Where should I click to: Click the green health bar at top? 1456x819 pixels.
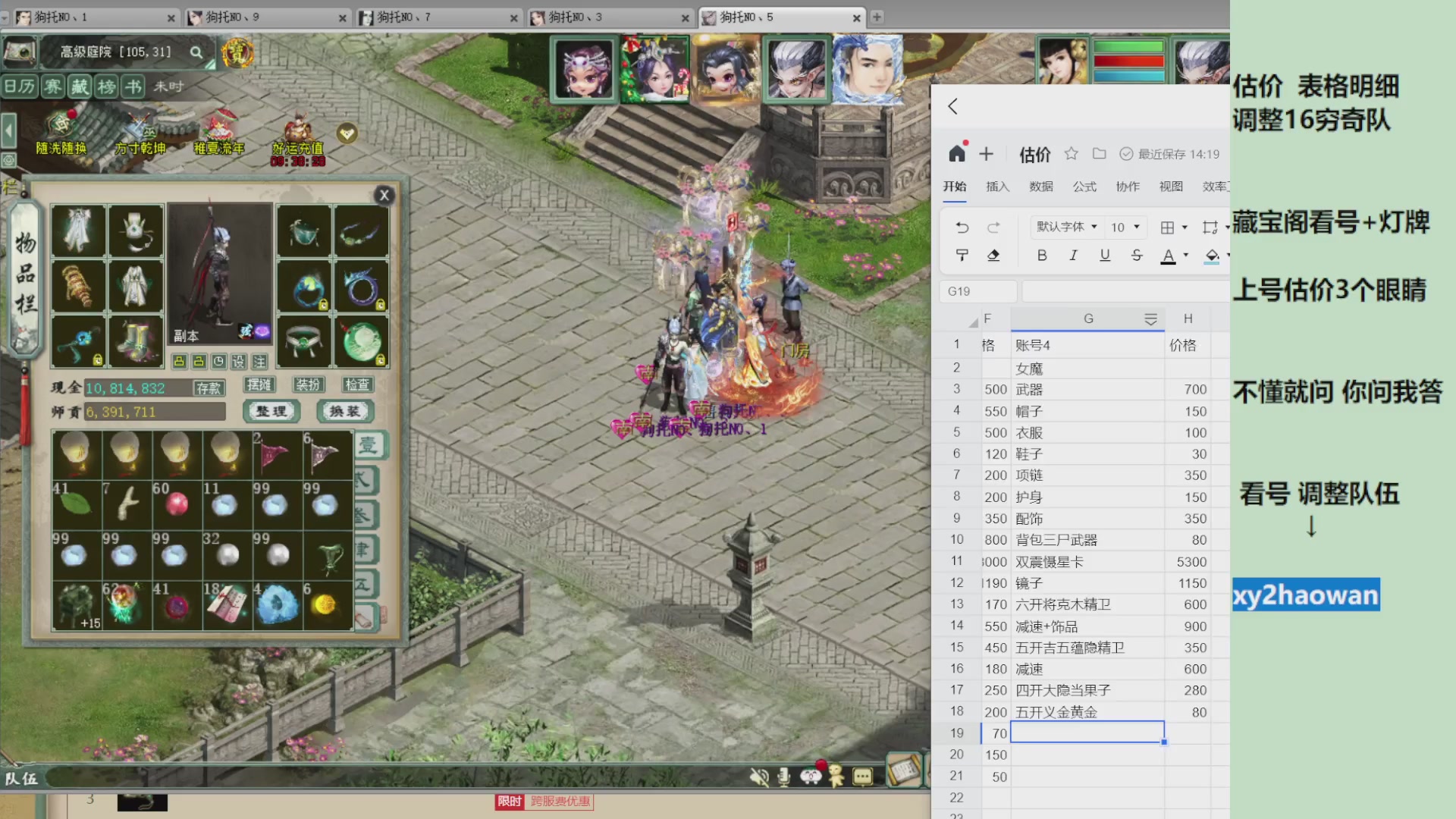click(x=1128, y=47)
